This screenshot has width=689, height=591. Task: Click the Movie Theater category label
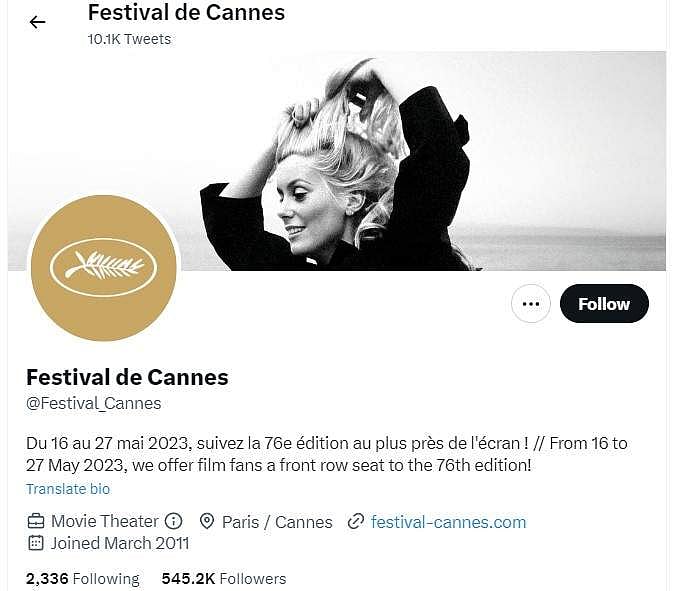(105, 521)
